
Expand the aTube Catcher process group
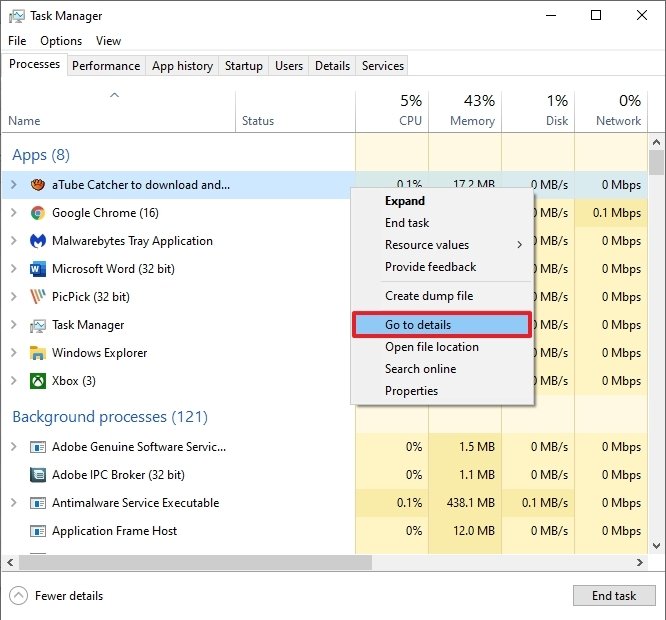tap(14, 185)
